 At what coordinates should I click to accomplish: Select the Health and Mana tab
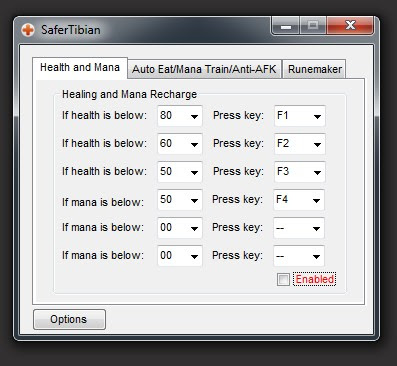click(80, 68)
